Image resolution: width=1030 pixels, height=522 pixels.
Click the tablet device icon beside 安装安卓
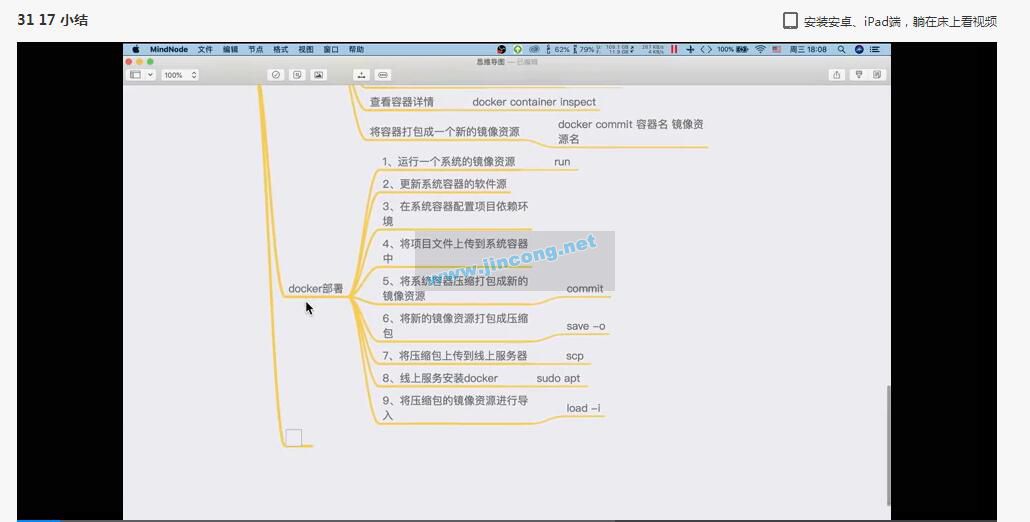790,20
